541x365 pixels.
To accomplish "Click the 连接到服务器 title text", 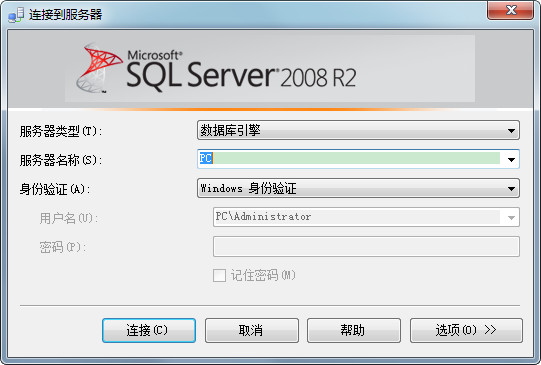I will click(x=66, y=14).
